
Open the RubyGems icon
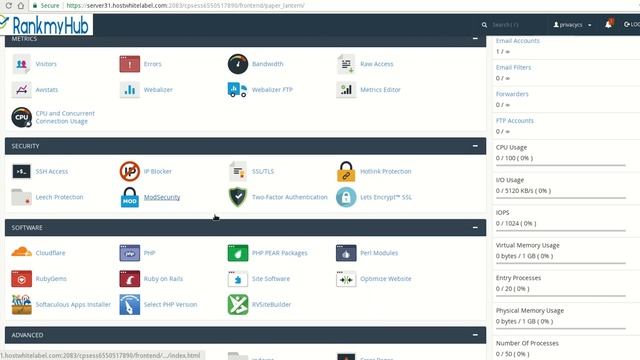pos(21,279)
